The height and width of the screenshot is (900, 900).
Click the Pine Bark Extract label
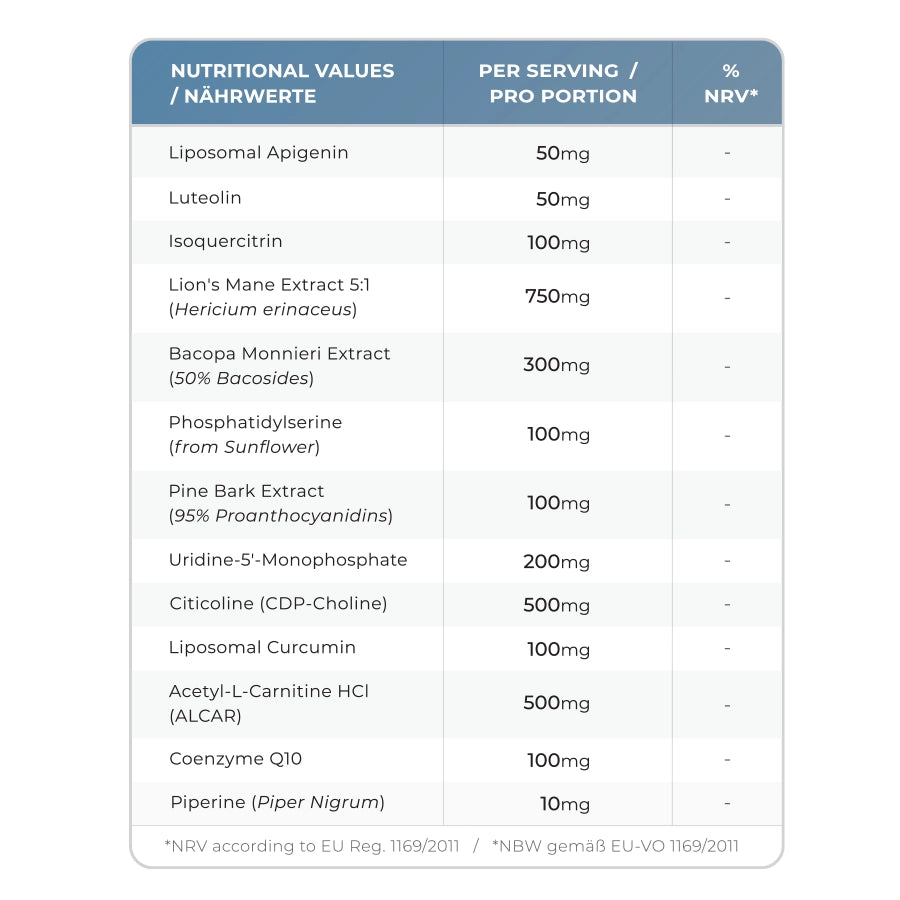(246, 491)
